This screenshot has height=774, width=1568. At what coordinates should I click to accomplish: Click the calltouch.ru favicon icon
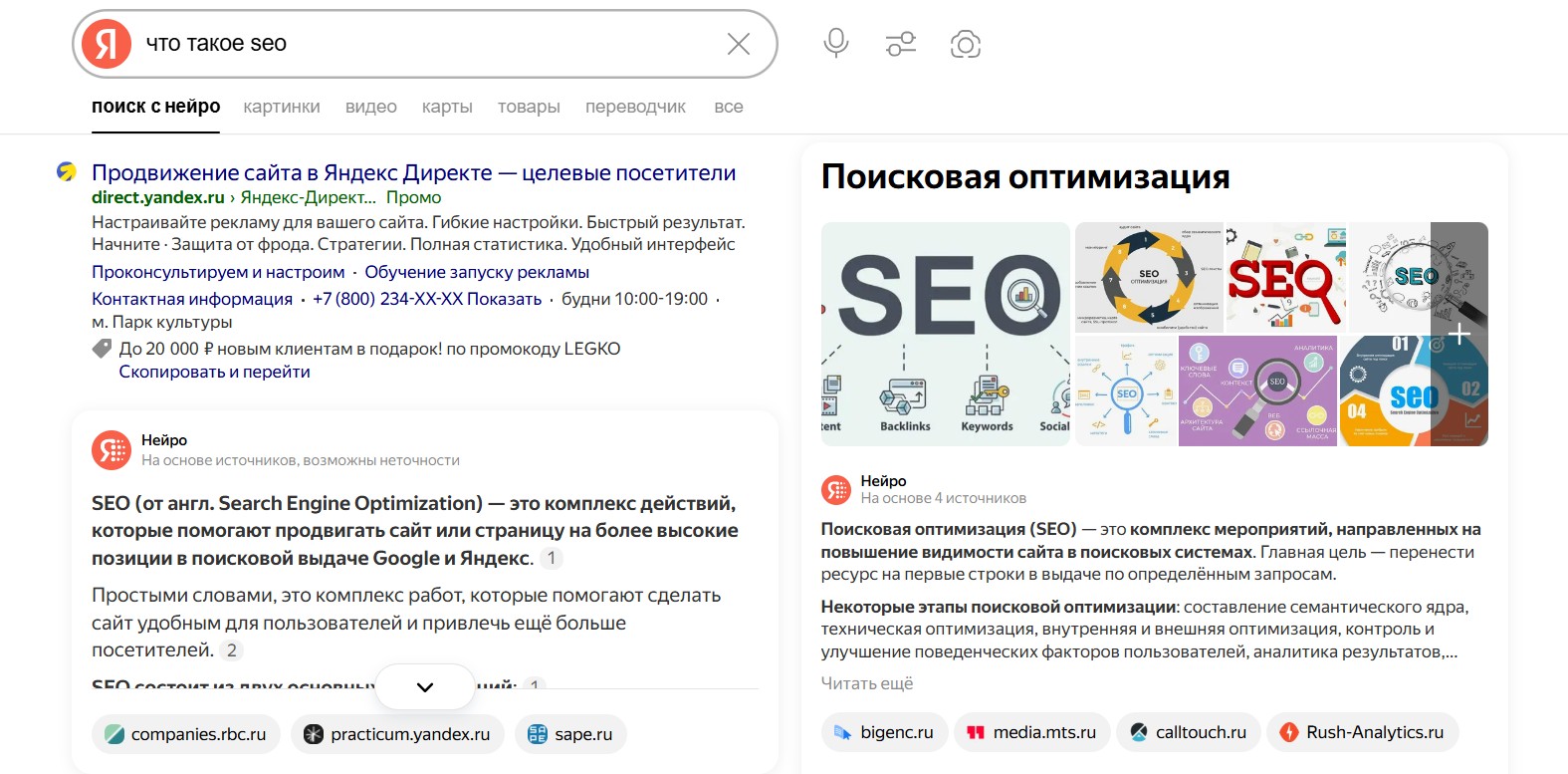(1139, 732)
